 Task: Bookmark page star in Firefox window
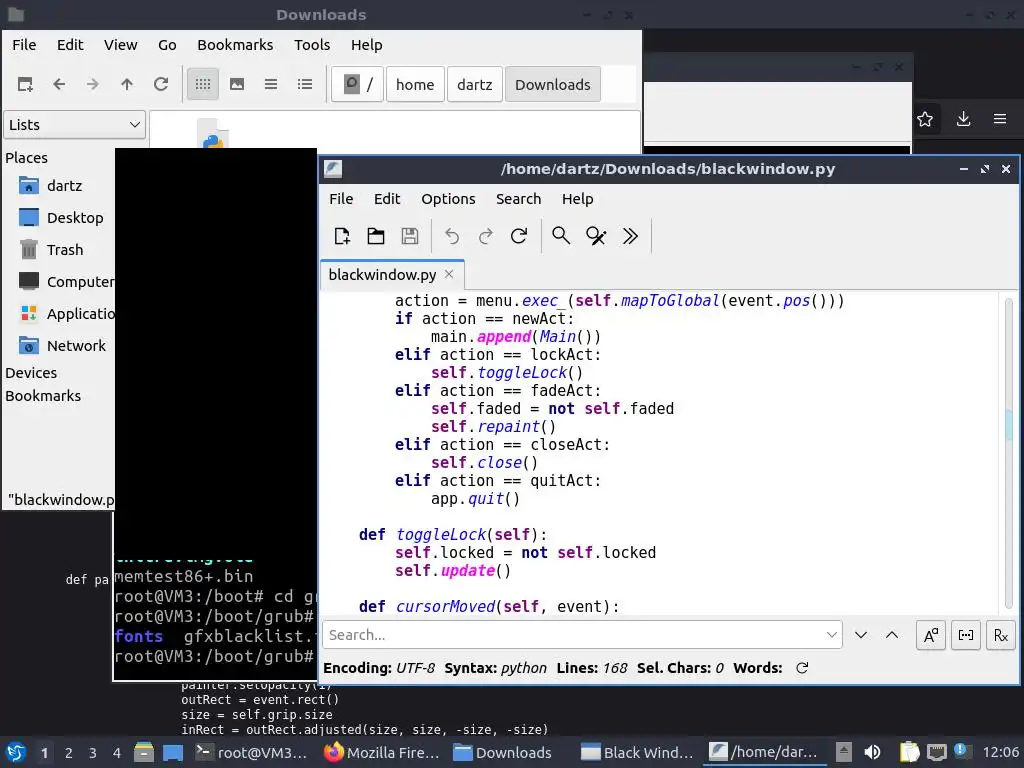(x=925, y=120)
